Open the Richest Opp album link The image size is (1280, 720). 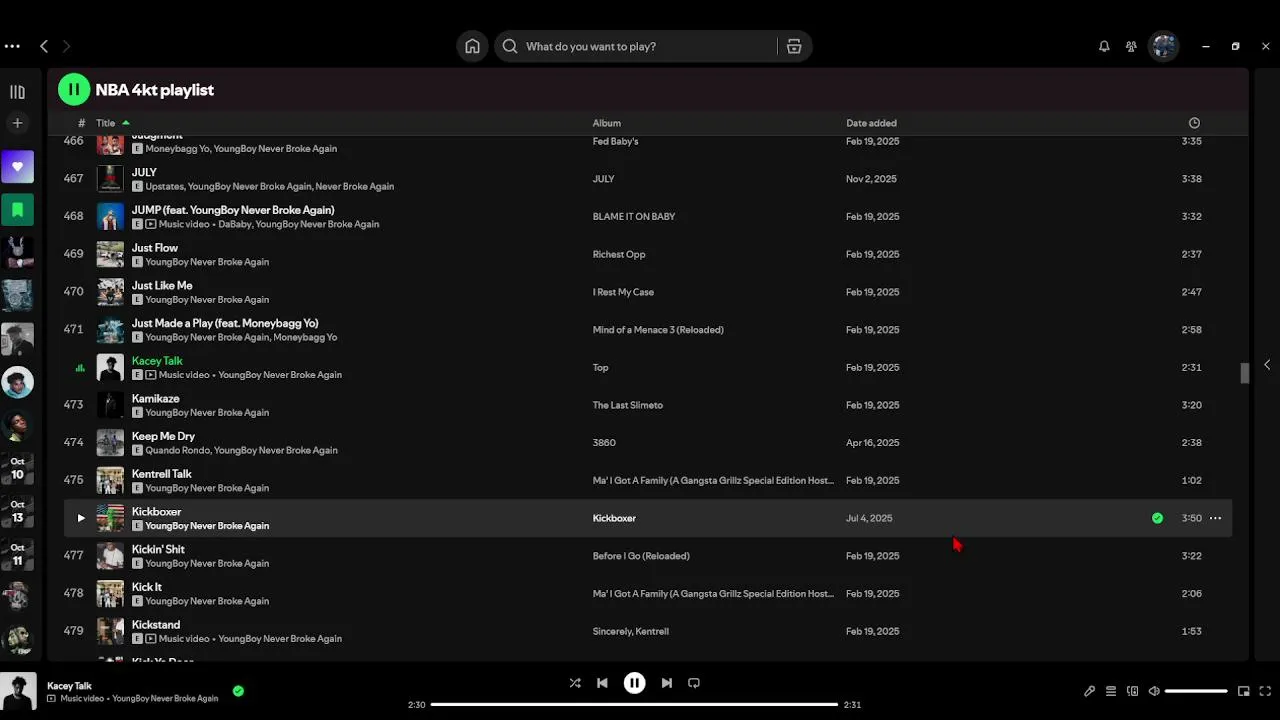click(619, 254)
